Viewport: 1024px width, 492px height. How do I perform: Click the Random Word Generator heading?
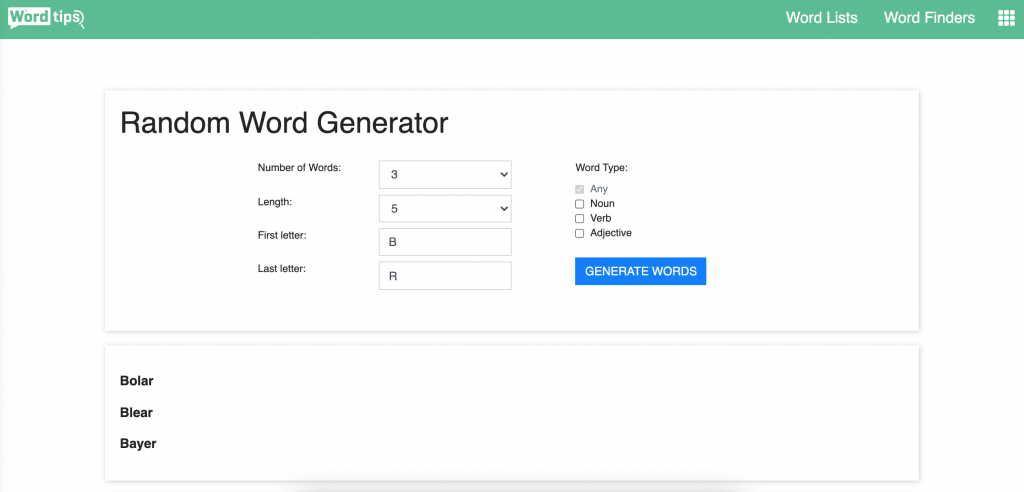[284, 123]
